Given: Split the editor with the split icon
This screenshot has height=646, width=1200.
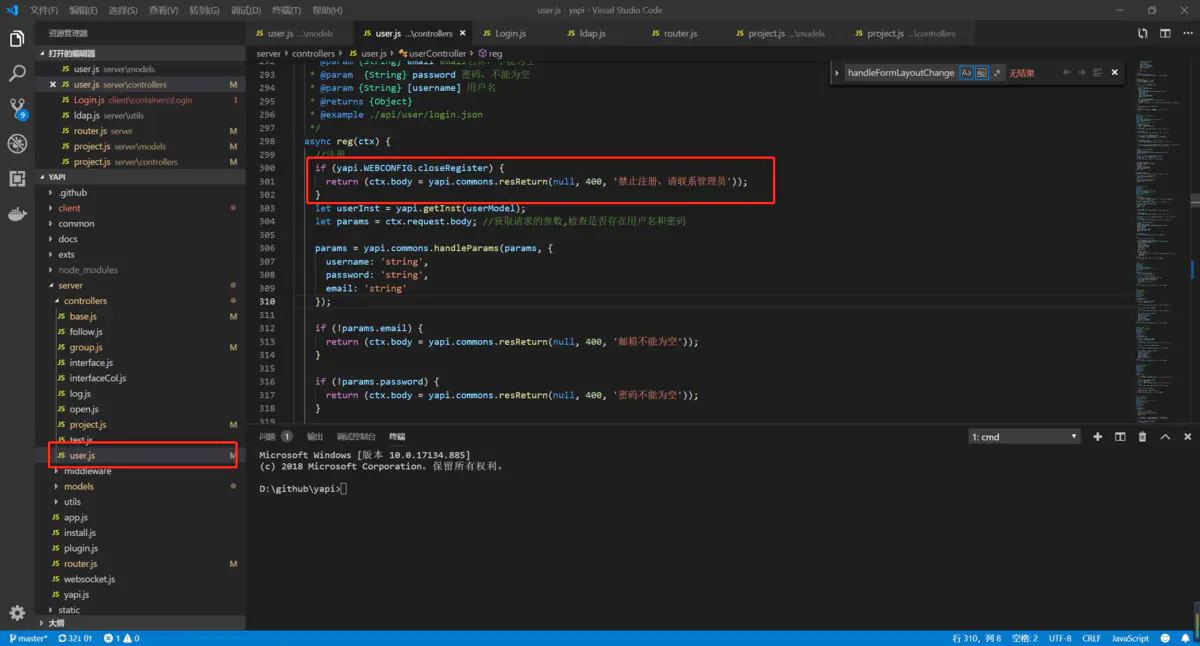Looking at the screenshot, I should [1165, 34].
